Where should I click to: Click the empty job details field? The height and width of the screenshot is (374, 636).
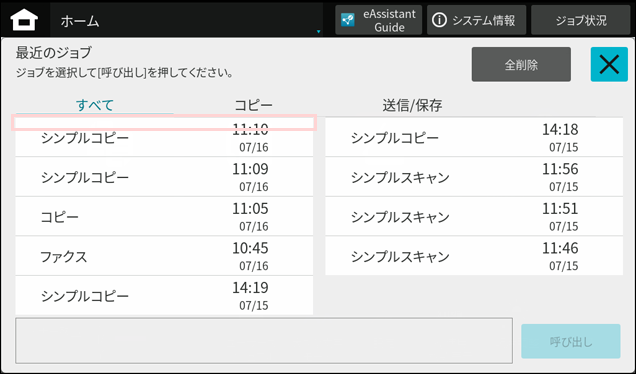(264, 341)
